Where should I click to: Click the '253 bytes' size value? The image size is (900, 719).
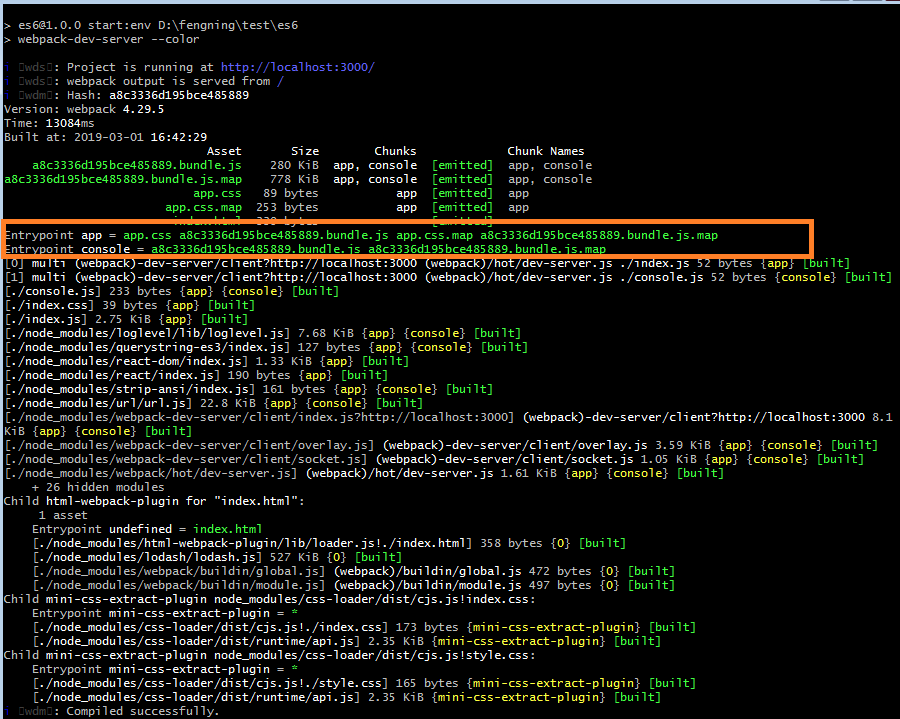point(287,207)
